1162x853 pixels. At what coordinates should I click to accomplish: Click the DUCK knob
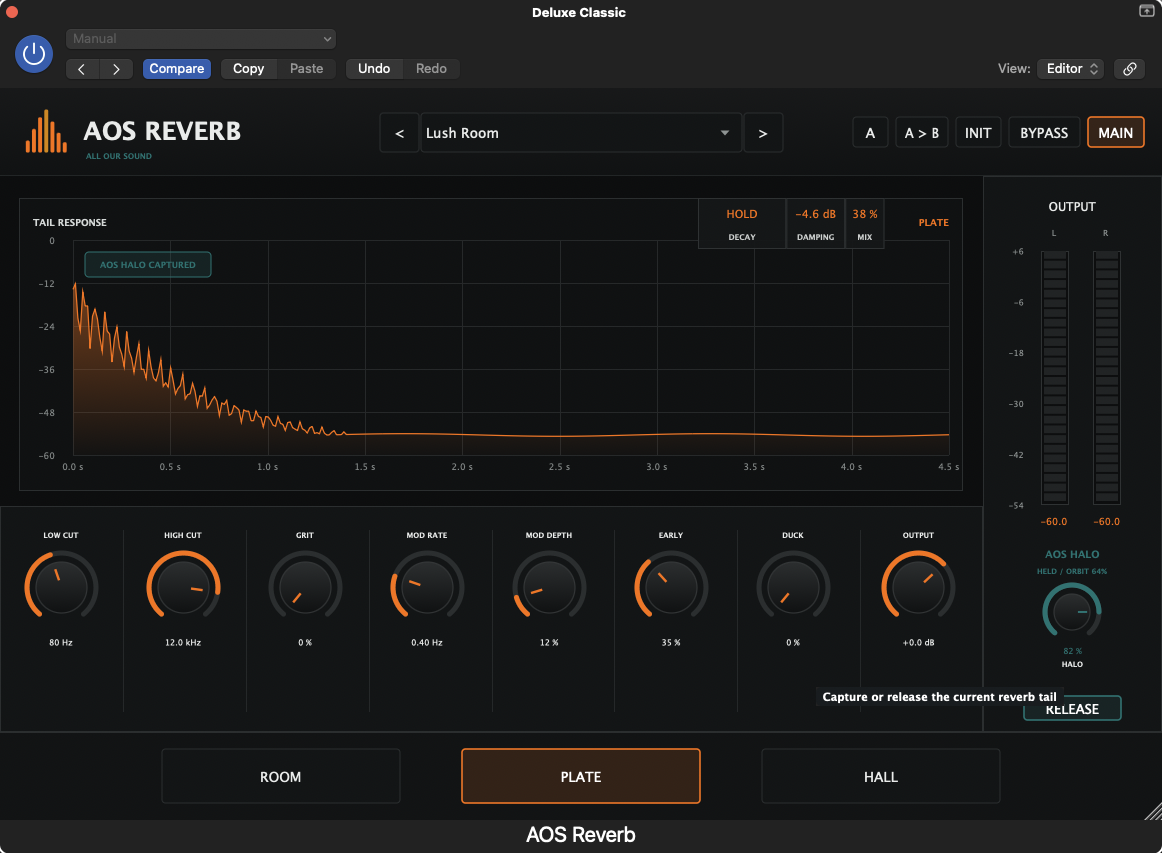(x=793, y=587)
